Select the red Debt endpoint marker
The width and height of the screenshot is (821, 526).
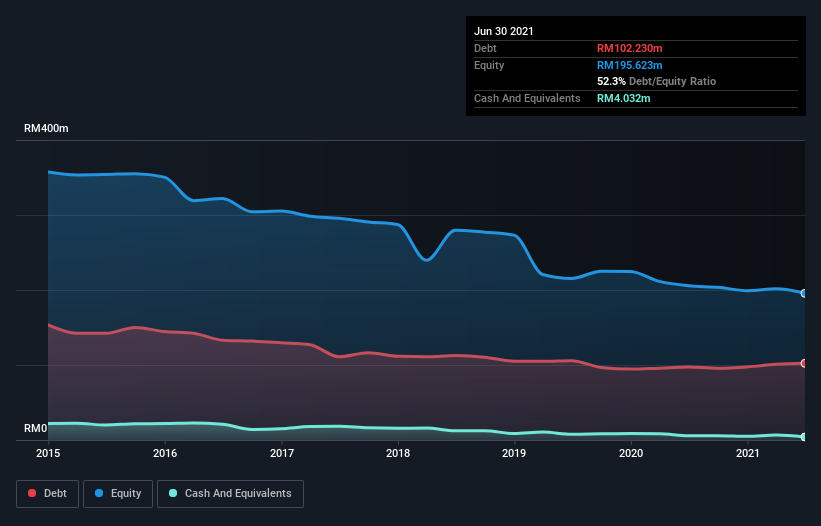804,363
